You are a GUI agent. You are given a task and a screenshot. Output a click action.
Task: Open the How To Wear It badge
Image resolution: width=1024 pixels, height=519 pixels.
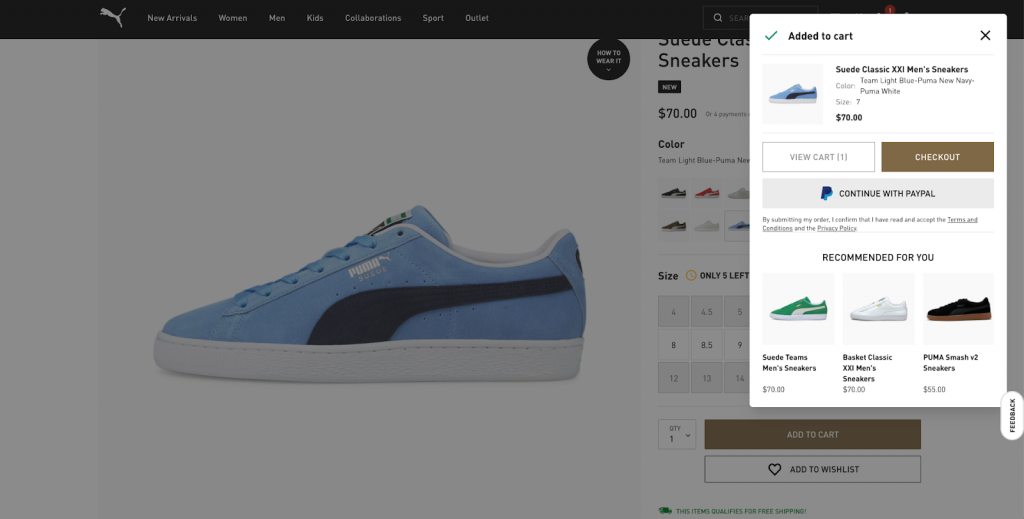click(609, 59)
